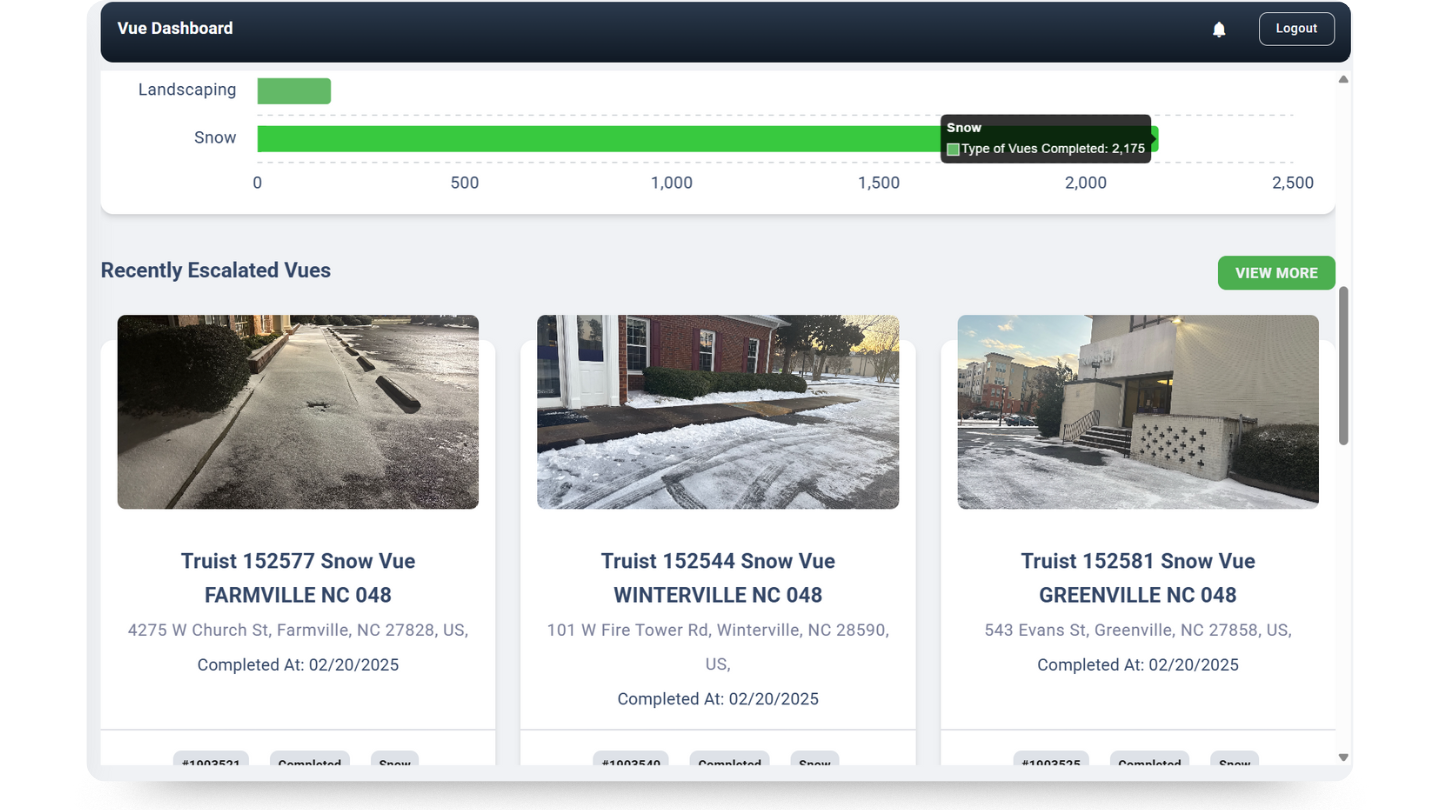The image size is (1440, 810).
Task: Open Truist 152577 Snow Vue FARMVILLE title
Action: (x=298, y=578)
